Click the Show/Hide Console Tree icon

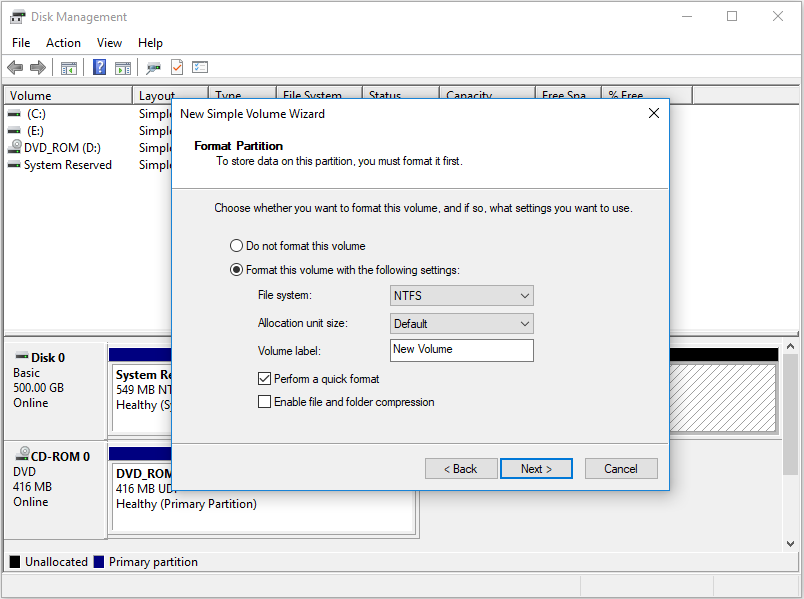click(69, 68)
